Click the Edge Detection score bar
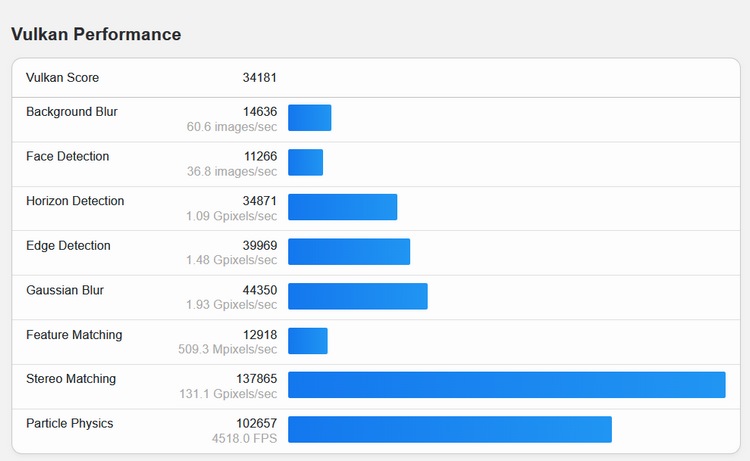Screen dimensions: 750x461 pos(349,252)
